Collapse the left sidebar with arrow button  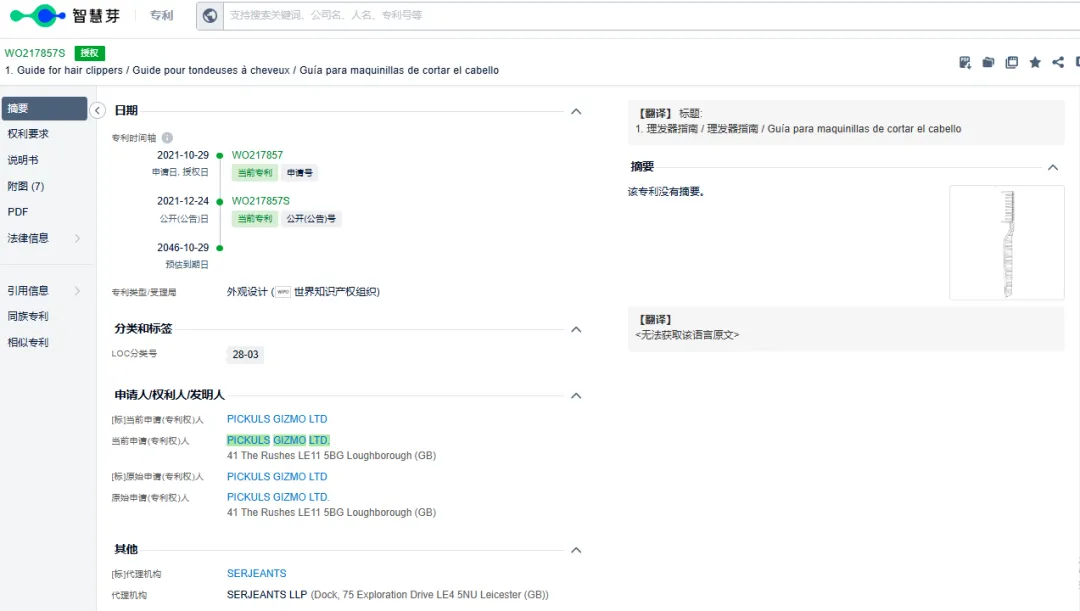(x=98, y=111)
